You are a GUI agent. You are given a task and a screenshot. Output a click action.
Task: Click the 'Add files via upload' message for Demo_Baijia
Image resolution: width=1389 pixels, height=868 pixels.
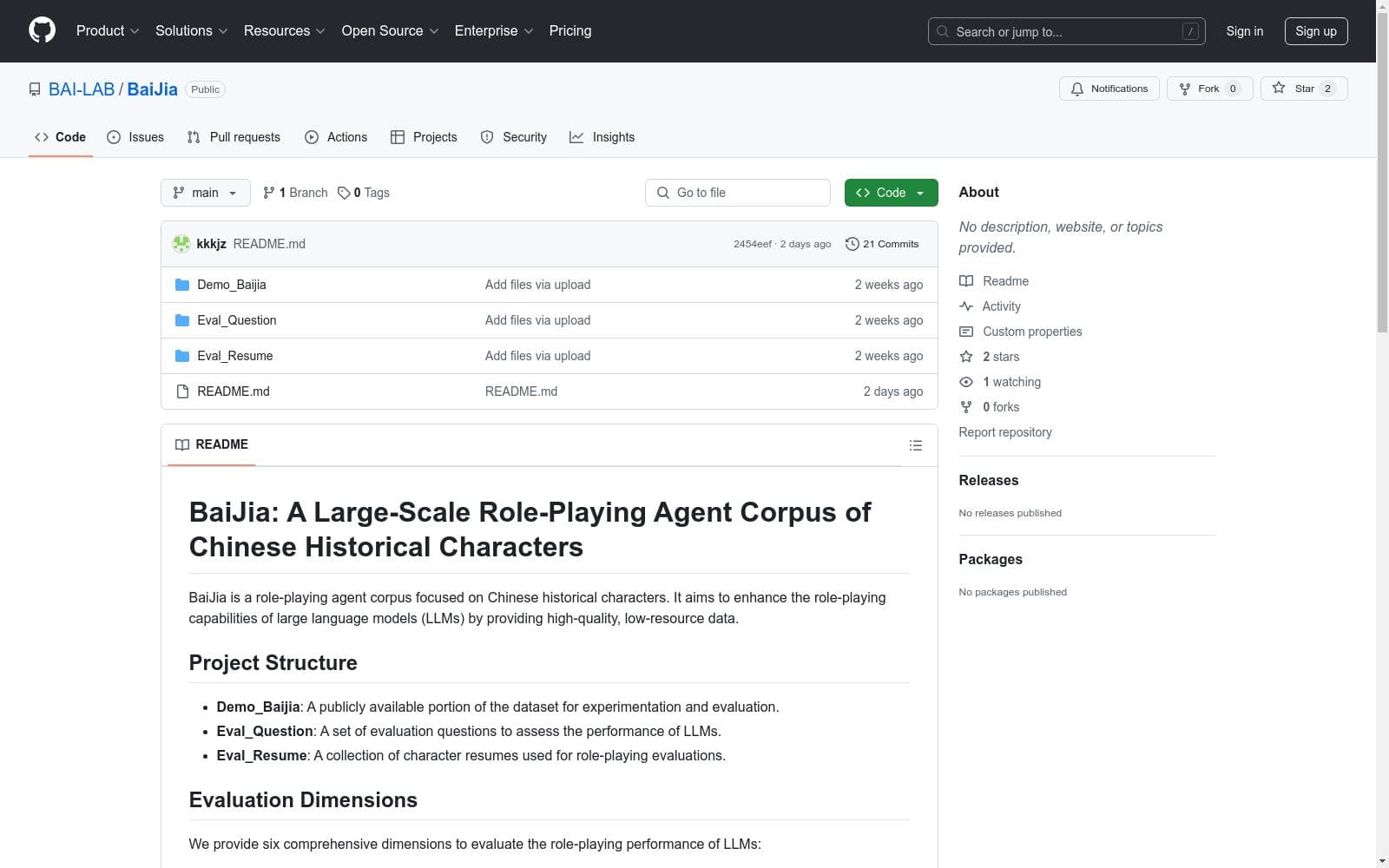[538, 285]
